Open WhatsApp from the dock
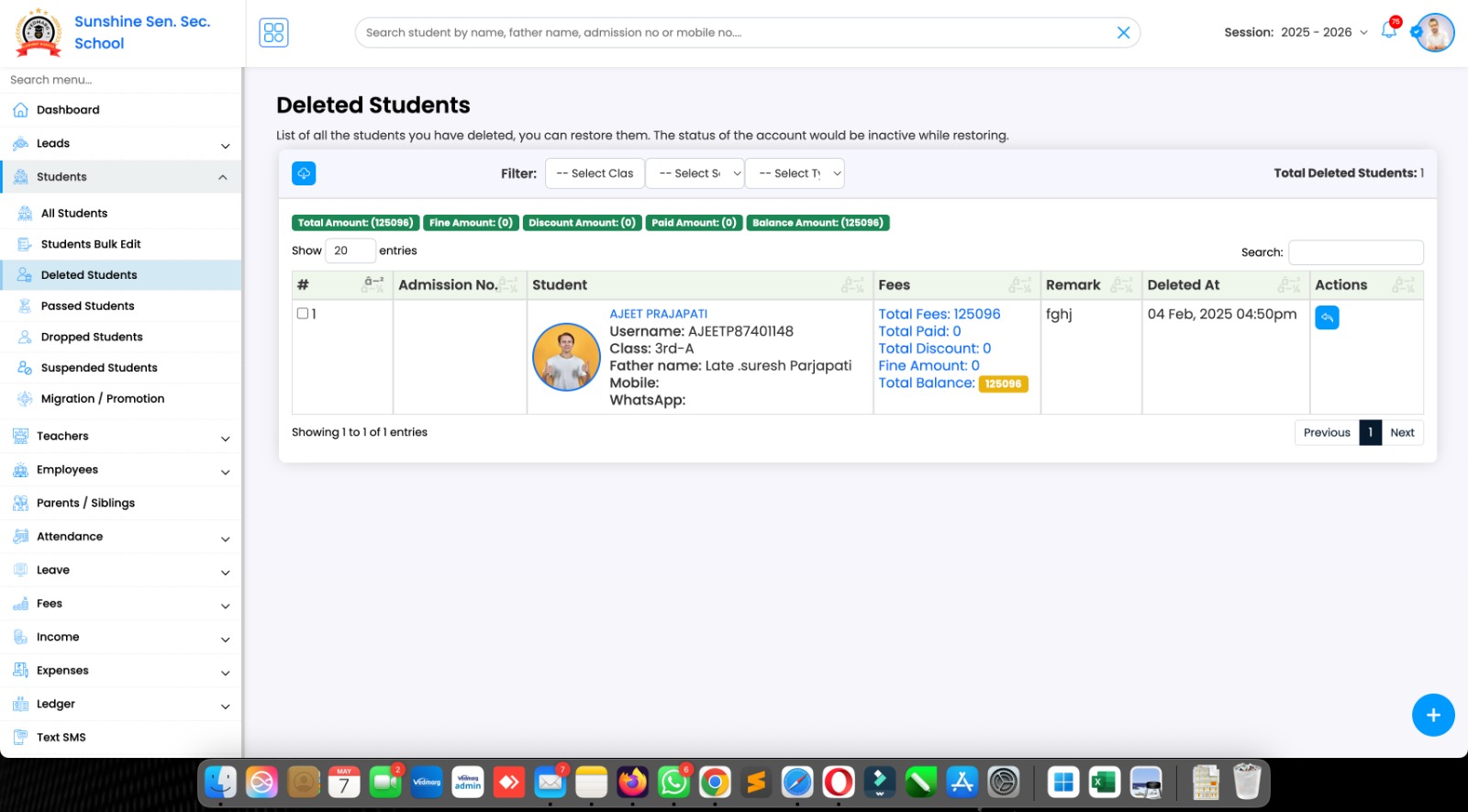1468x812 pixels. pyautogui.click(x=673, y=783)
